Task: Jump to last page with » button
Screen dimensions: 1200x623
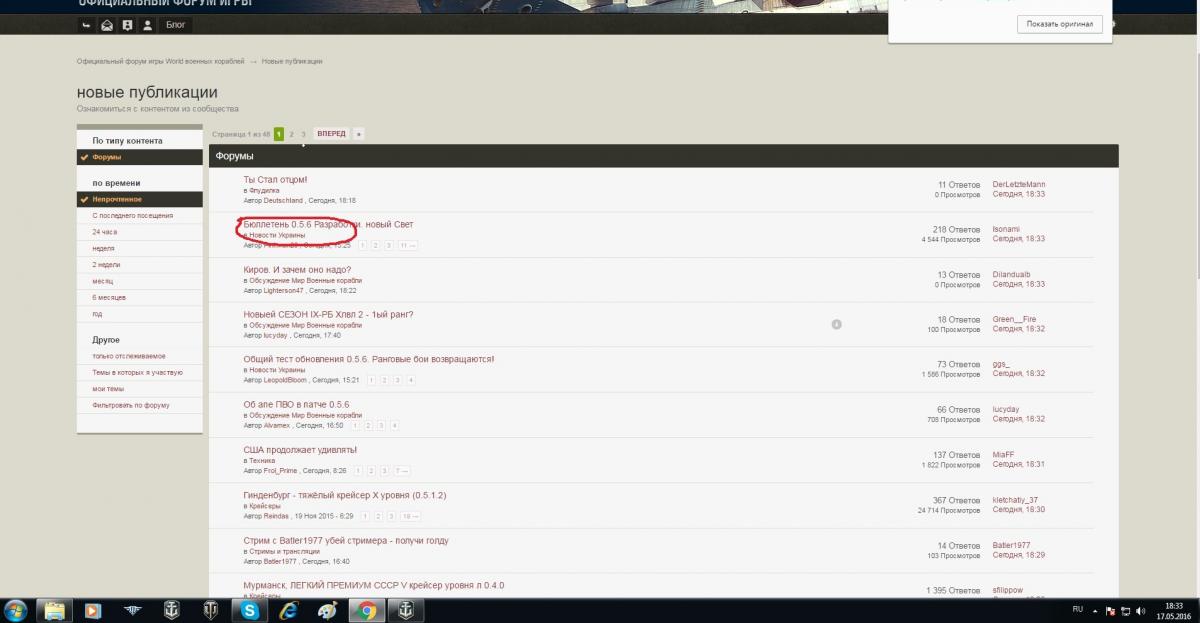Action: [x=359, y=134]
